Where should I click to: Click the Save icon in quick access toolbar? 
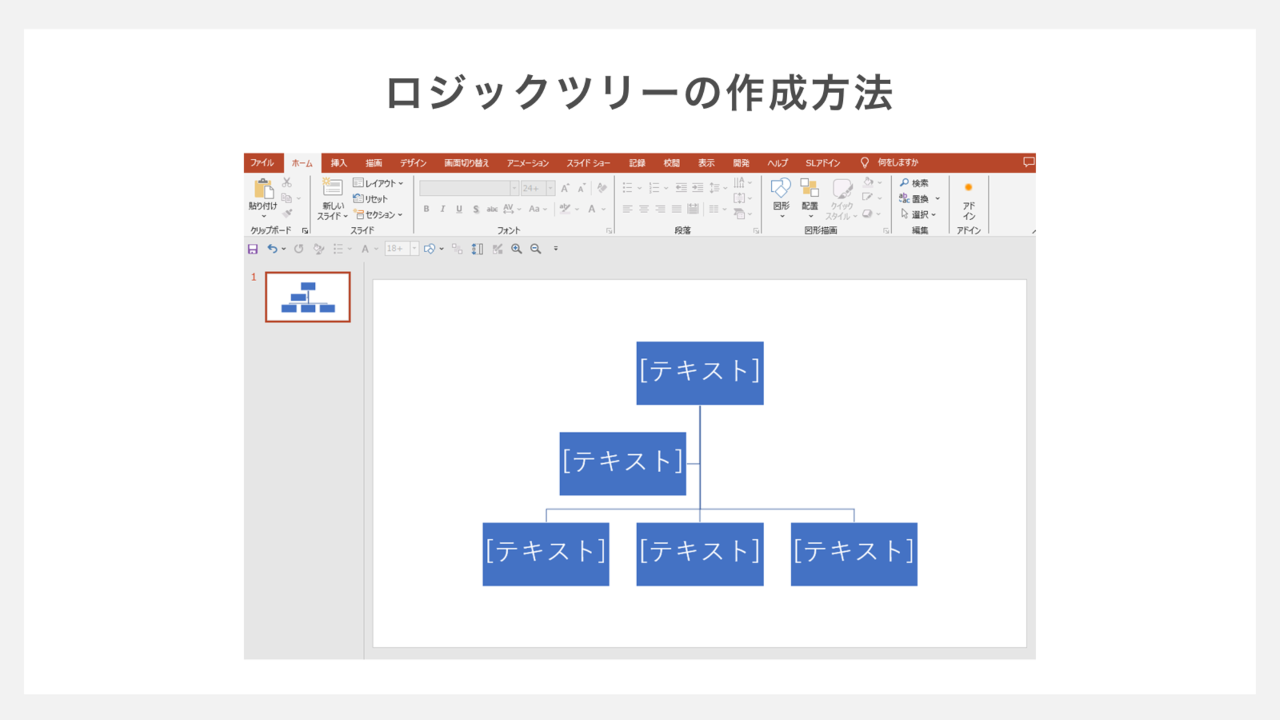pos(253,249)
